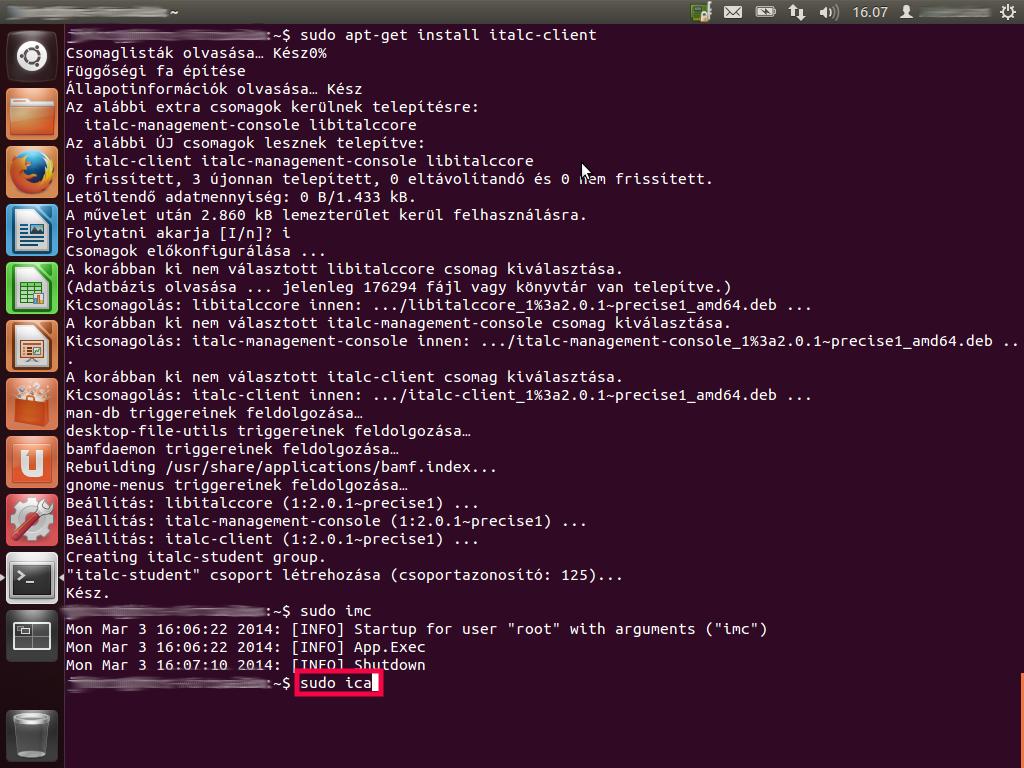The image size is (1024, 768).
Task: Click 'man-db triggereinek feldolgozása…' line
Action: click(214, 413)
